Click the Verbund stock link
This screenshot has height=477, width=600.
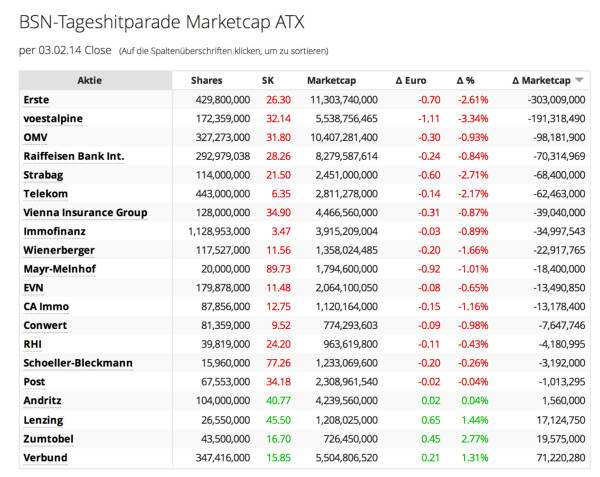(x=46, y=458)
